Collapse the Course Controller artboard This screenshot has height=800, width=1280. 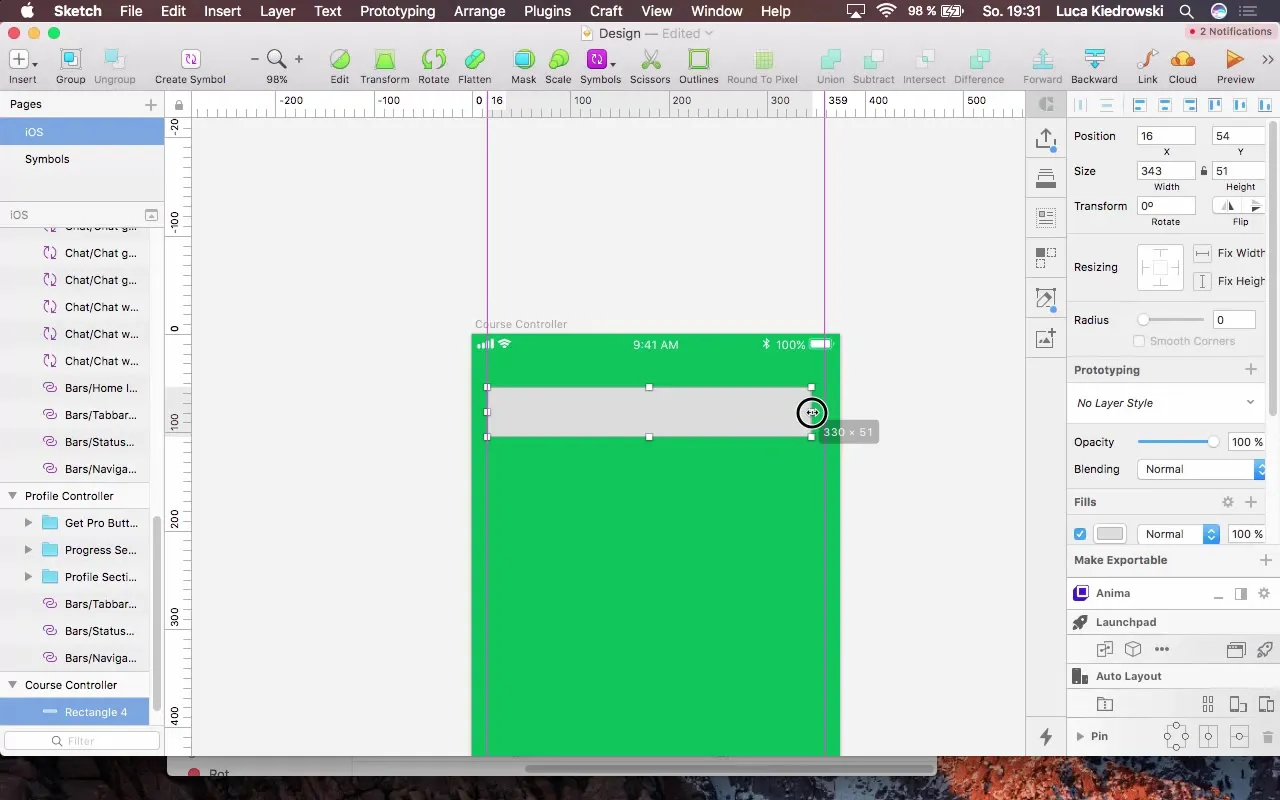pos(13,685)
